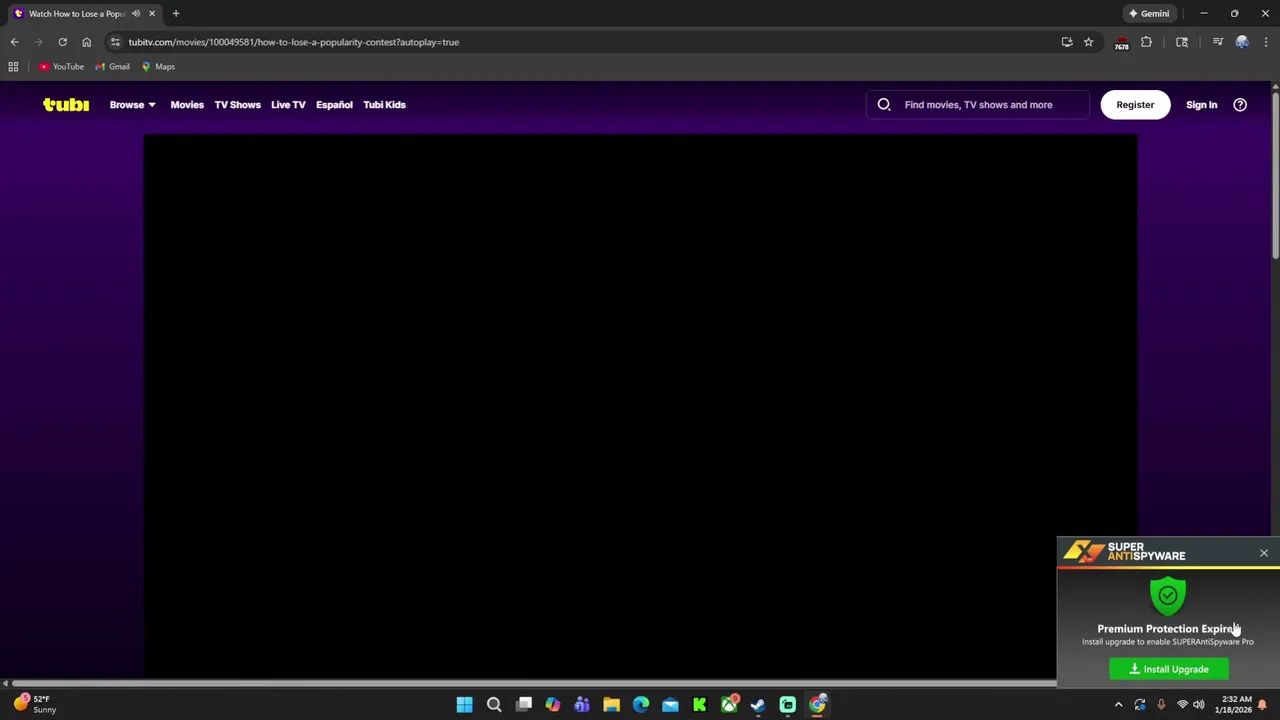Show hidden system tray icons
Image resolution: width=1280 pixels, height=720 pixels.
click(x=1118, y=705)
